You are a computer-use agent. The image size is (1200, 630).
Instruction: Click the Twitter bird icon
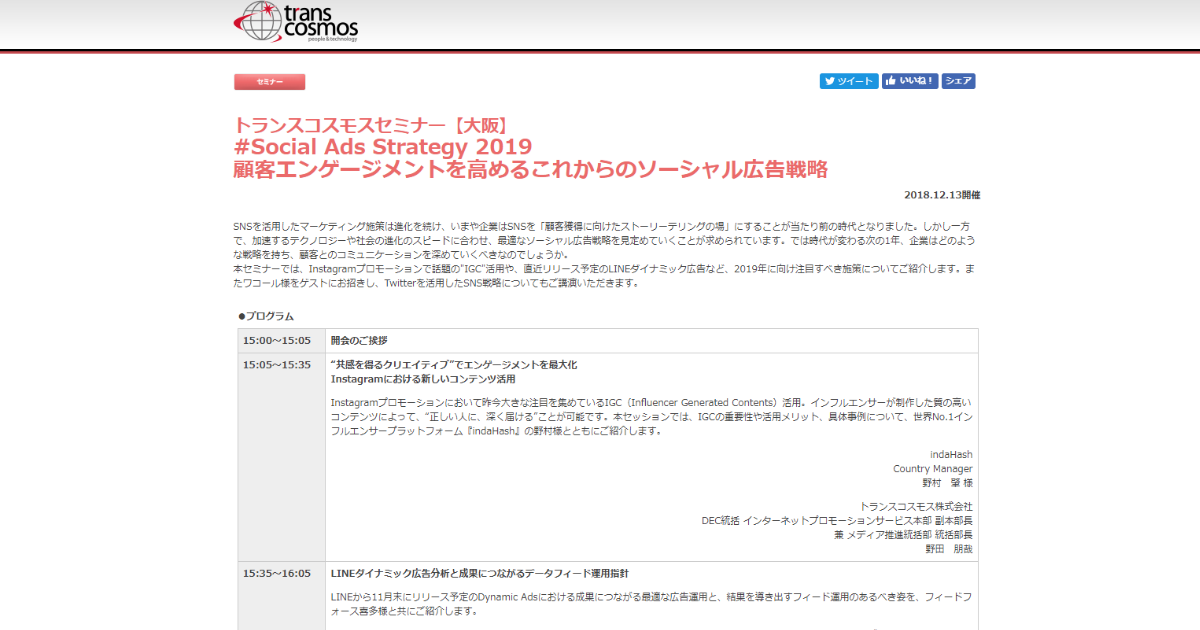tap(830, 82)
